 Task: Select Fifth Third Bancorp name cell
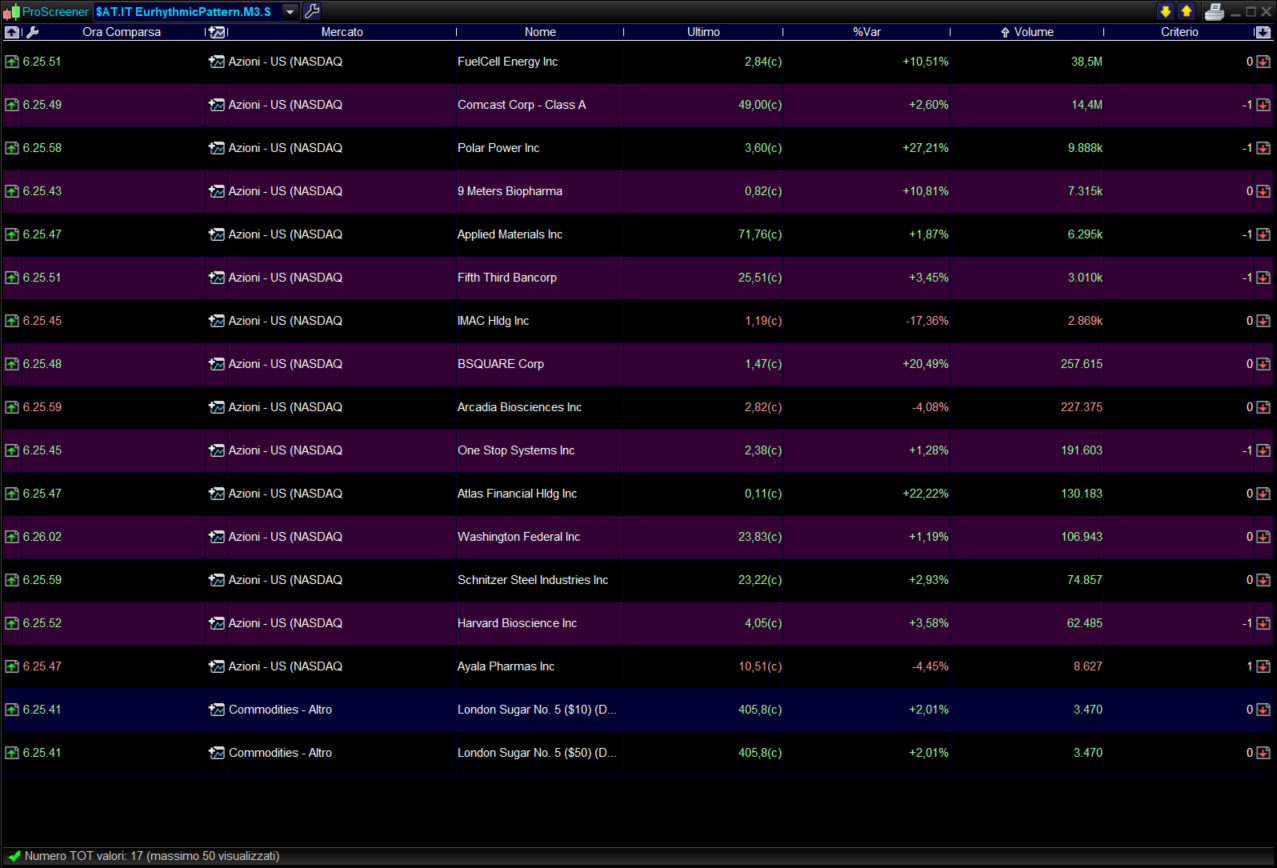click(x=507, y=278)
